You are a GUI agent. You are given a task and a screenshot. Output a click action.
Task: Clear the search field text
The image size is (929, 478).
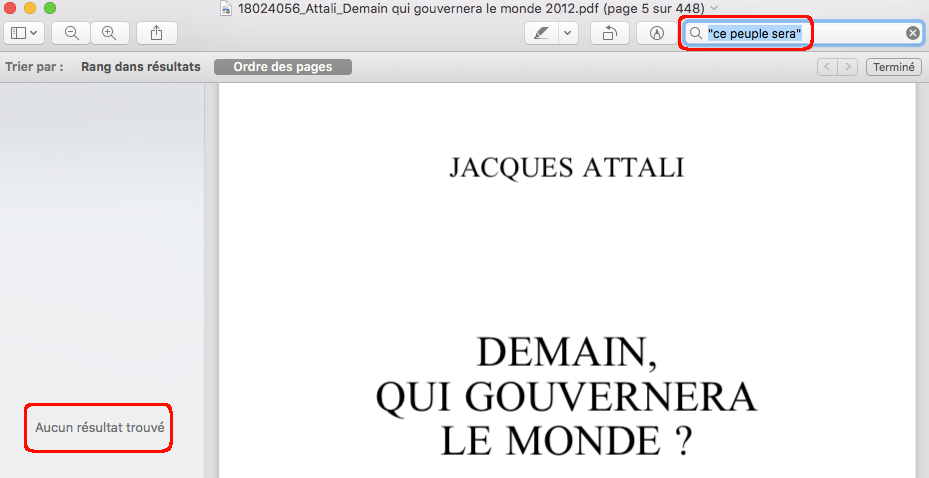(x=913, y=34)
